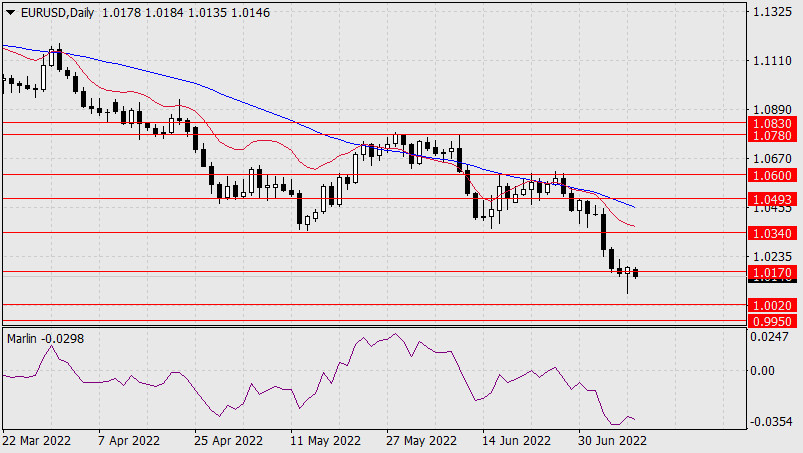
Task: Click the 1.0670 price scale value
Action: coord(773,159)
